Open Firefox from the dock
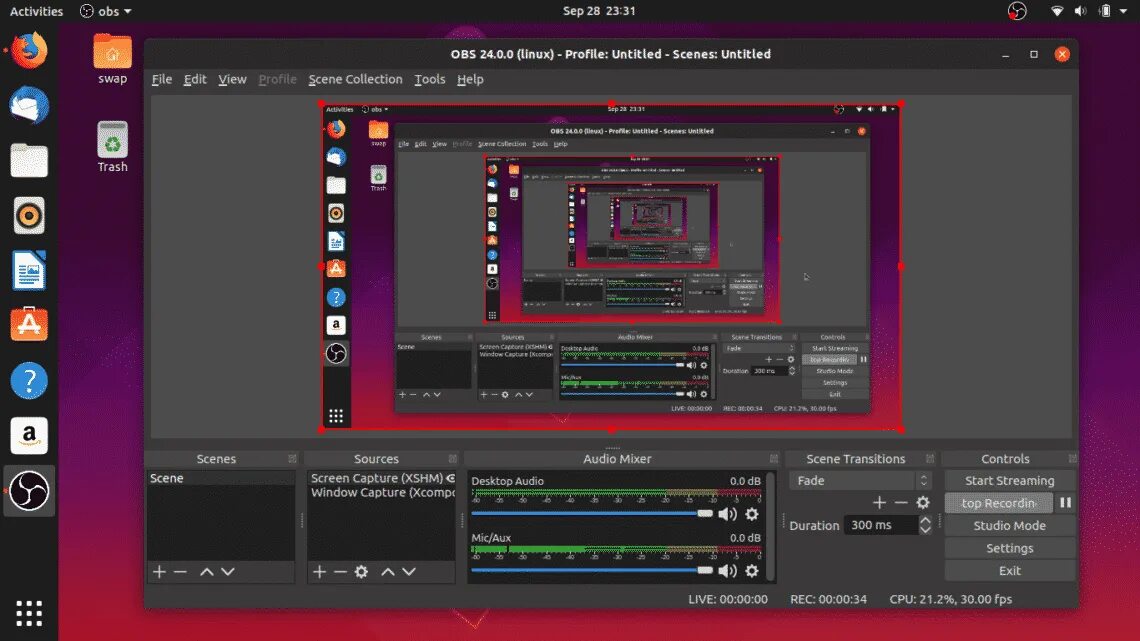This screenshot has height=641, width=1140. [29, 51]
